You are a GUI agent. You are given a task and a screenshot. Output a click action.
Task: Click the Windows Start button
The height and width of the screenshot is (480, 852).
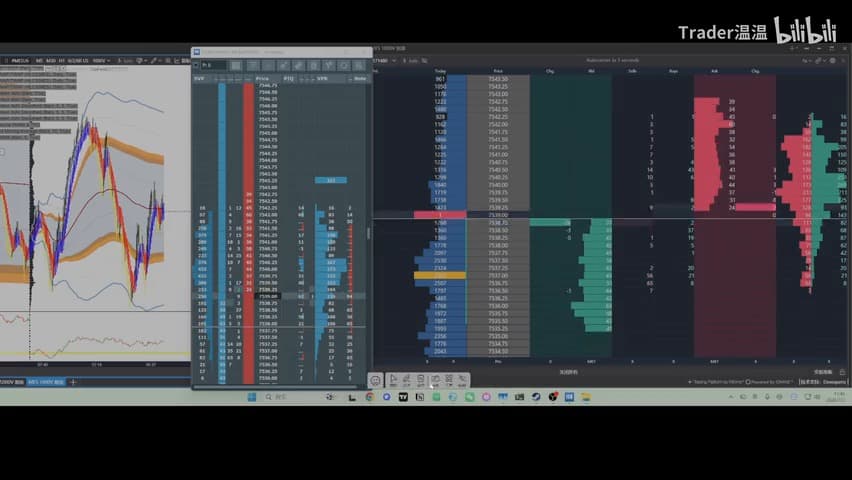(252, 397)
